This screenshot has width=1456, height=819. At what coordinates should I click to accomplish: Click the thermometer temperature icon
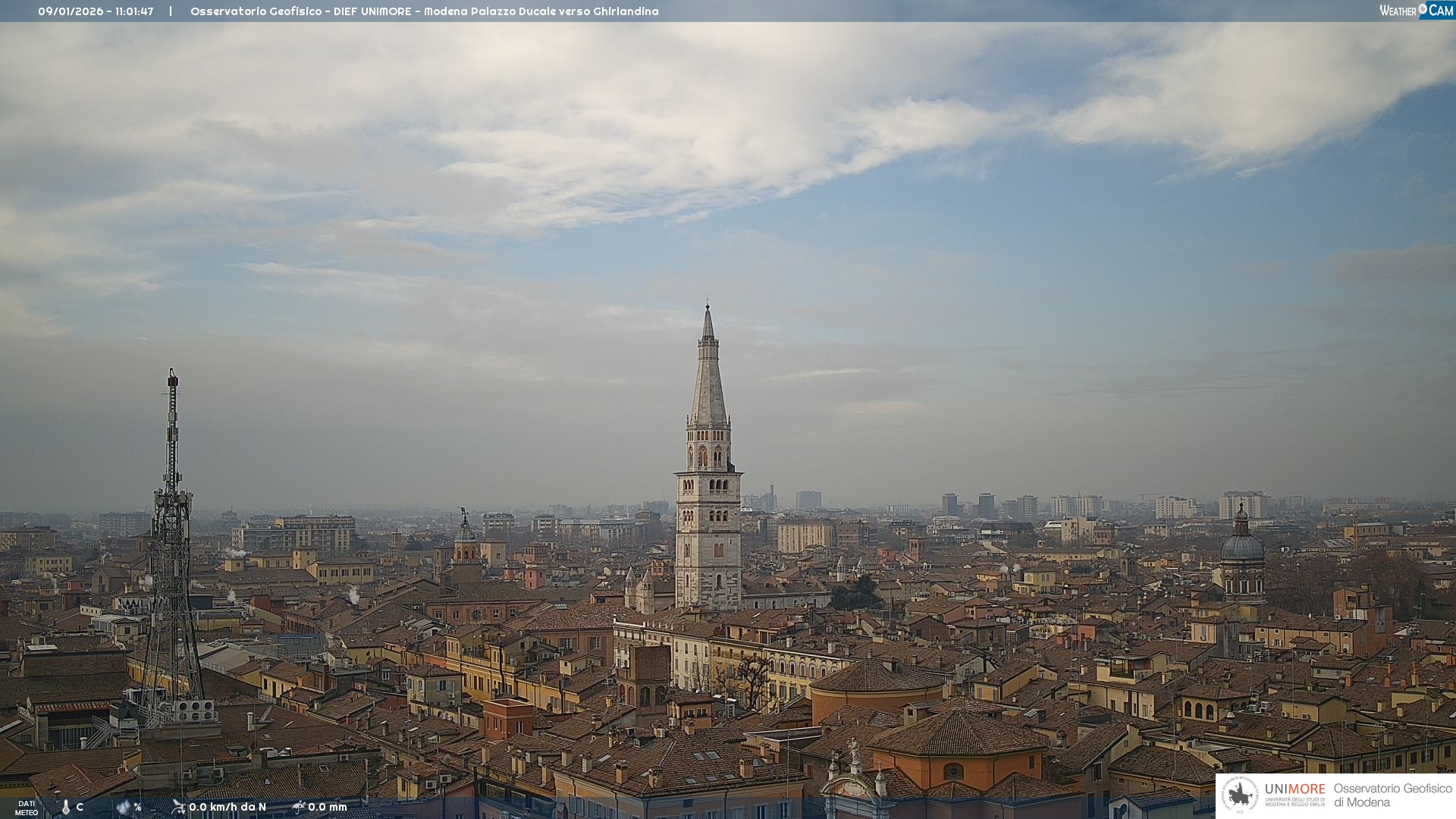point(66,808)
